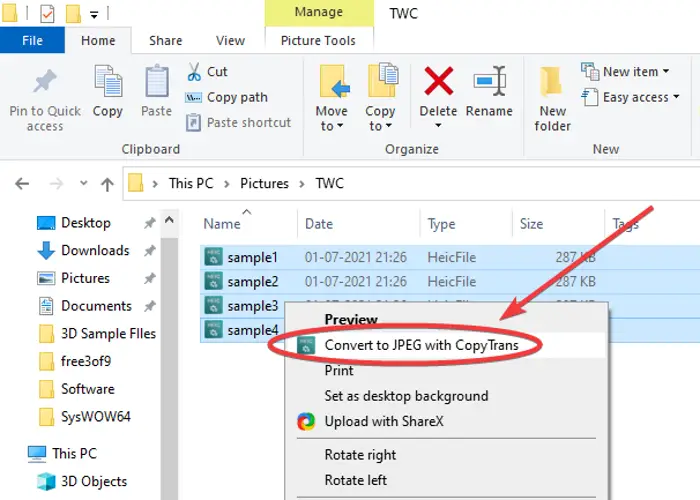Image resolution: width=700 pixels, height=500 pixels.
Task: Click the Easy access icon
Action: click(x=590, y=97)
